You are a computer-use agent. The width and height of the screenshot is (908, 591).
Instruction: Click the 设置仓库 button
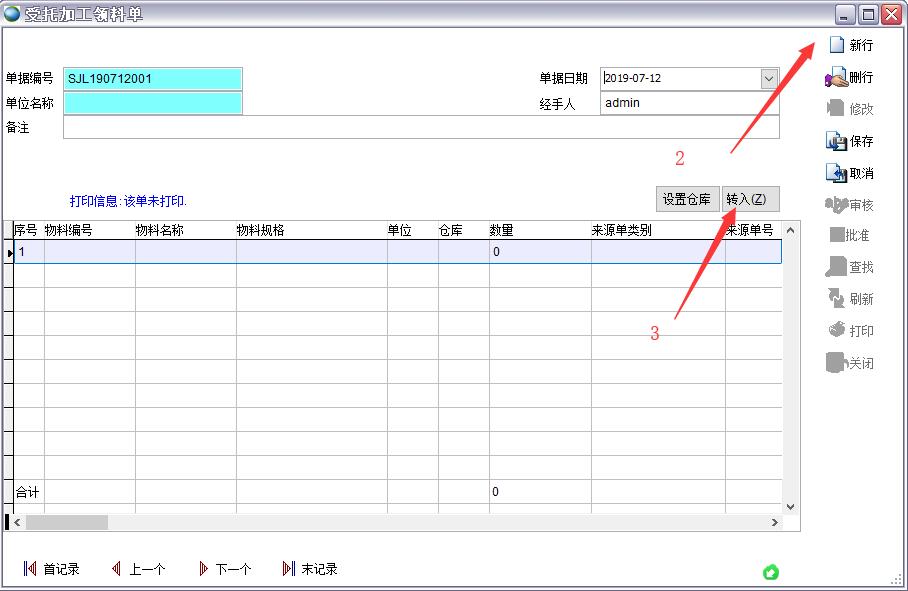click(687, 198)
